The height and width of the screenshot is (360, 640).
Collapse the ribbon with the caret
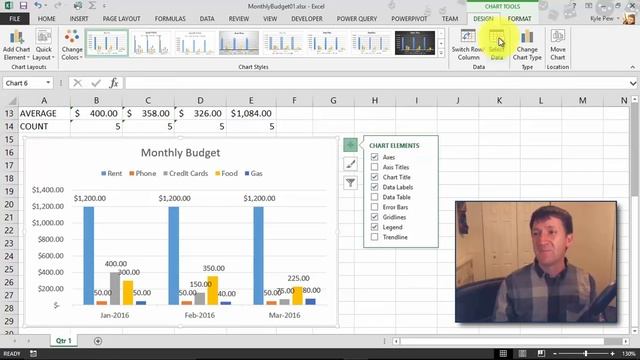click(x=633, y=67)
